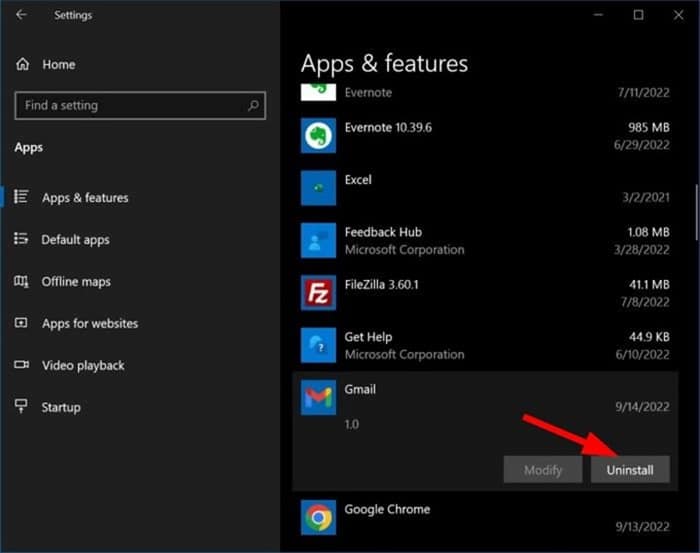Click the Video playback sidebar icon
The image size is (700, 553).
(21, 365)
